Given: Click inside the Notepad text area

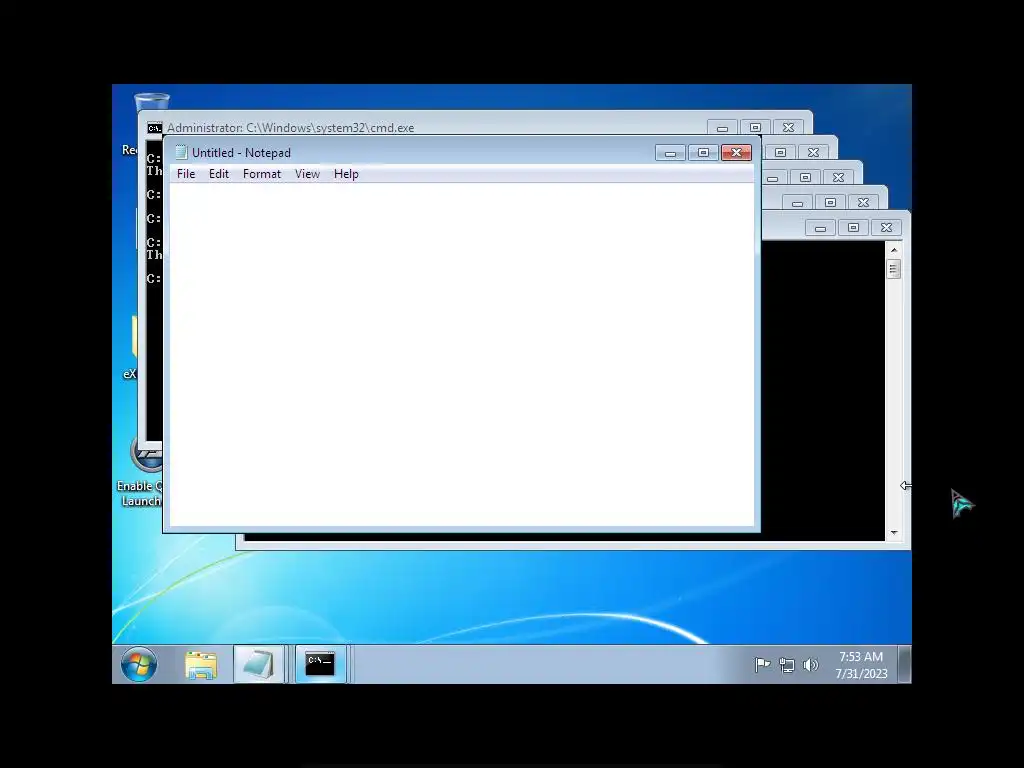Looking at the screenshot, I should 461,354.
